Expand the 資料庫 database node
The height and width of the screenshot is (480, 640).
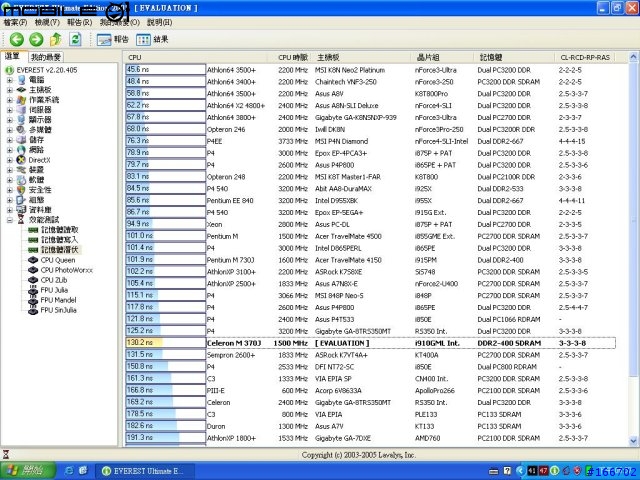[x=9, y=210]
